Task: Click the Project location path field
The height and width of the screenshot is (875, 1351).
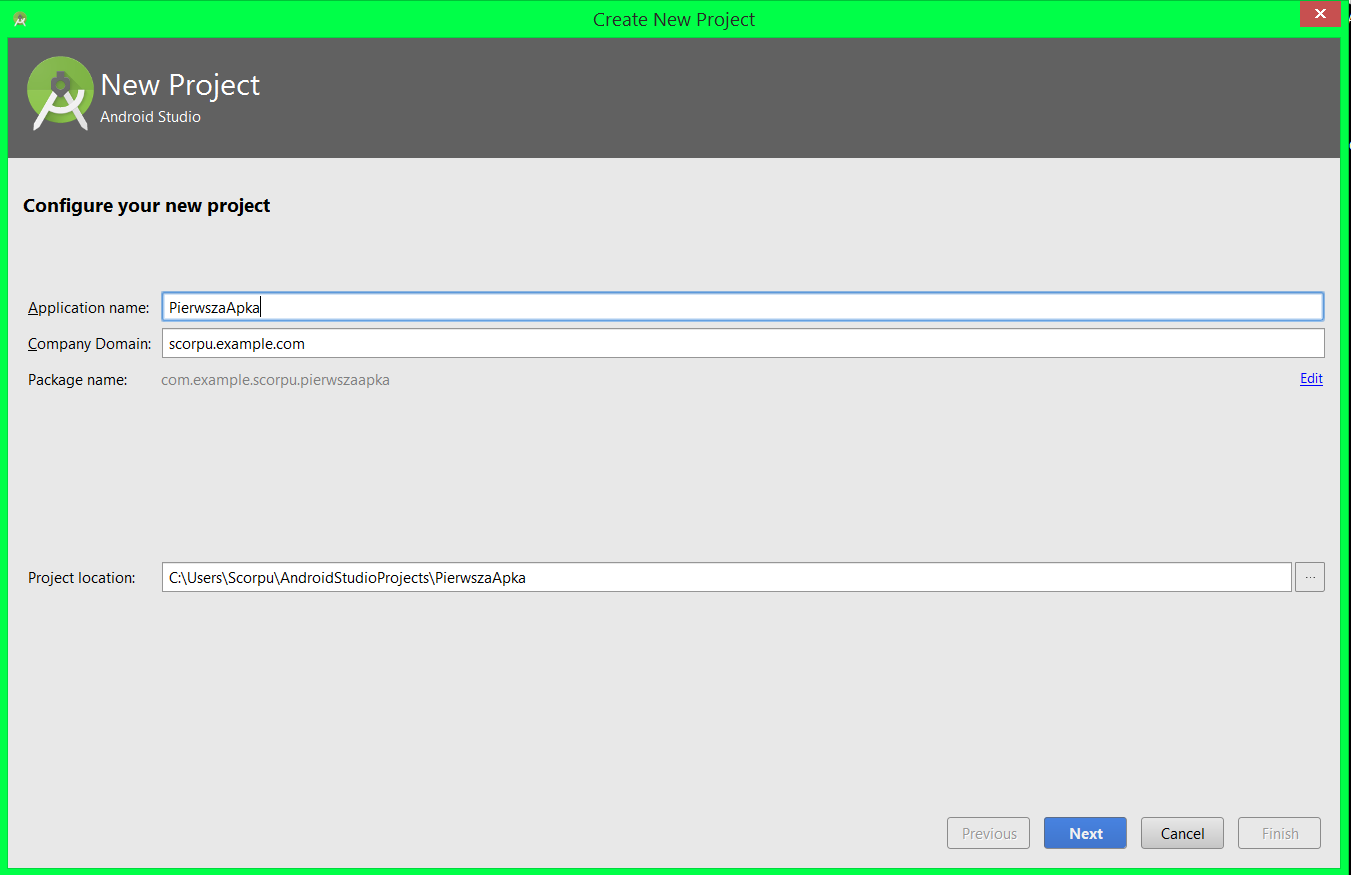Action: (727, 577)
